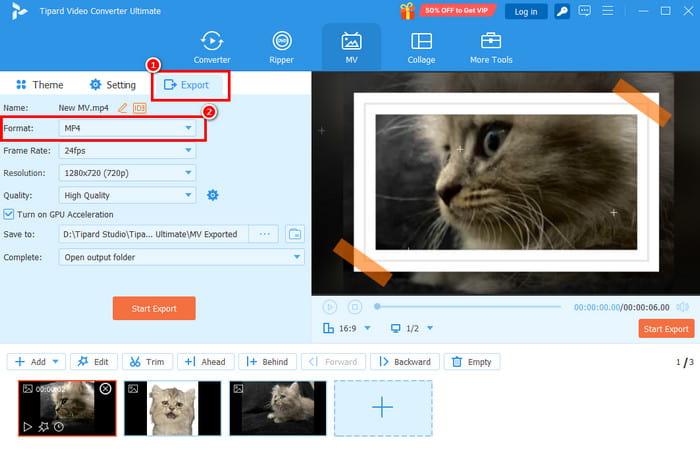Open the 16:9 aspect ratio dropdown
This screenshot has height=452, width=700.
(x=347, y=329)
